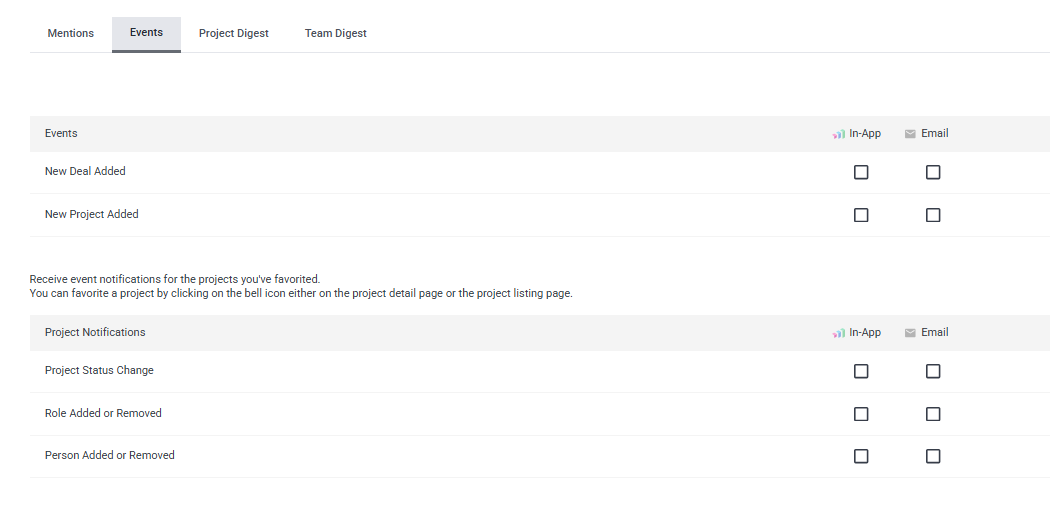Viewport: 1050px width, 512px height.
Task: Click the Email envelope icon in the Events header
Action: point(910,134)
